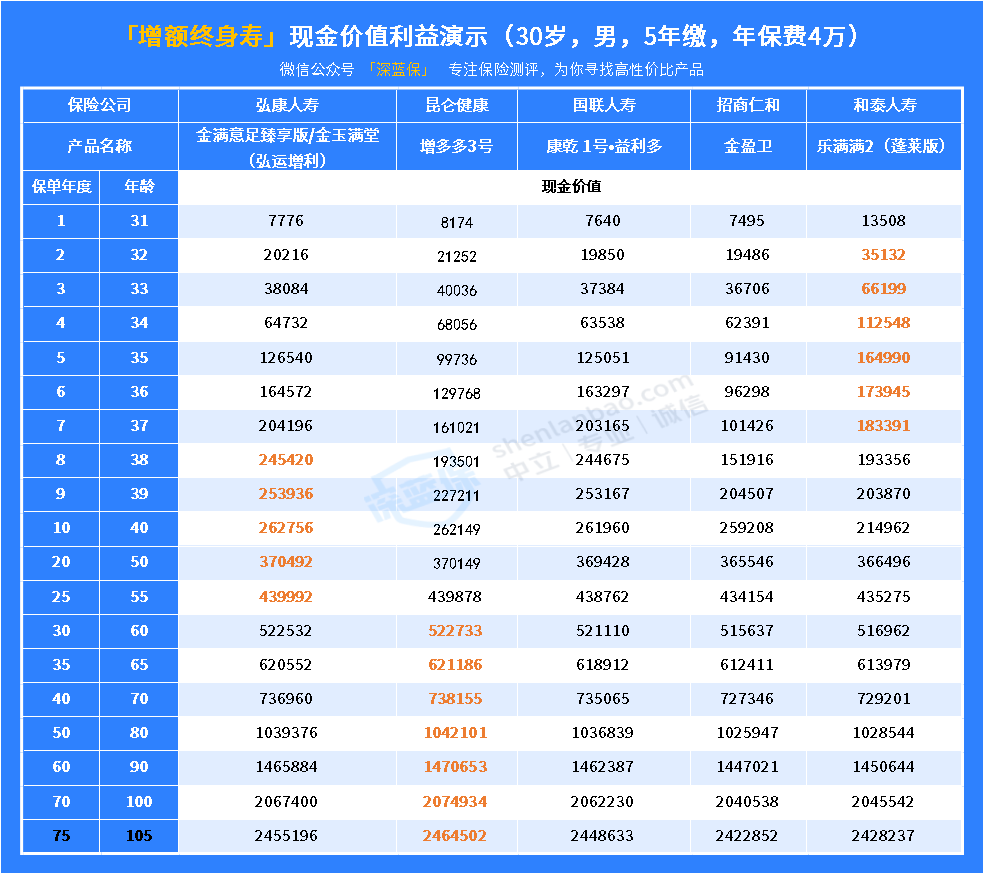Select the 招商仁和 company header
Screen dimensions: 985x873
pos(748,105)
